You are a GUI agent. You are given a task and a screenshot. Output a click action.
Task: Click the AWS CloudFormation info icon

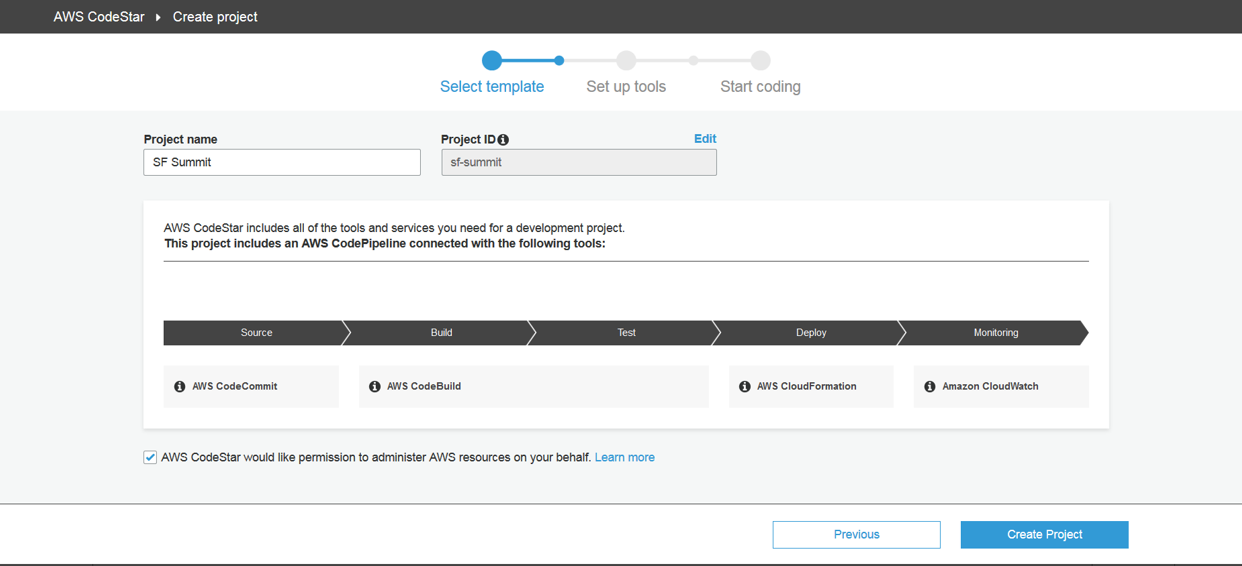tap(745, 387)
